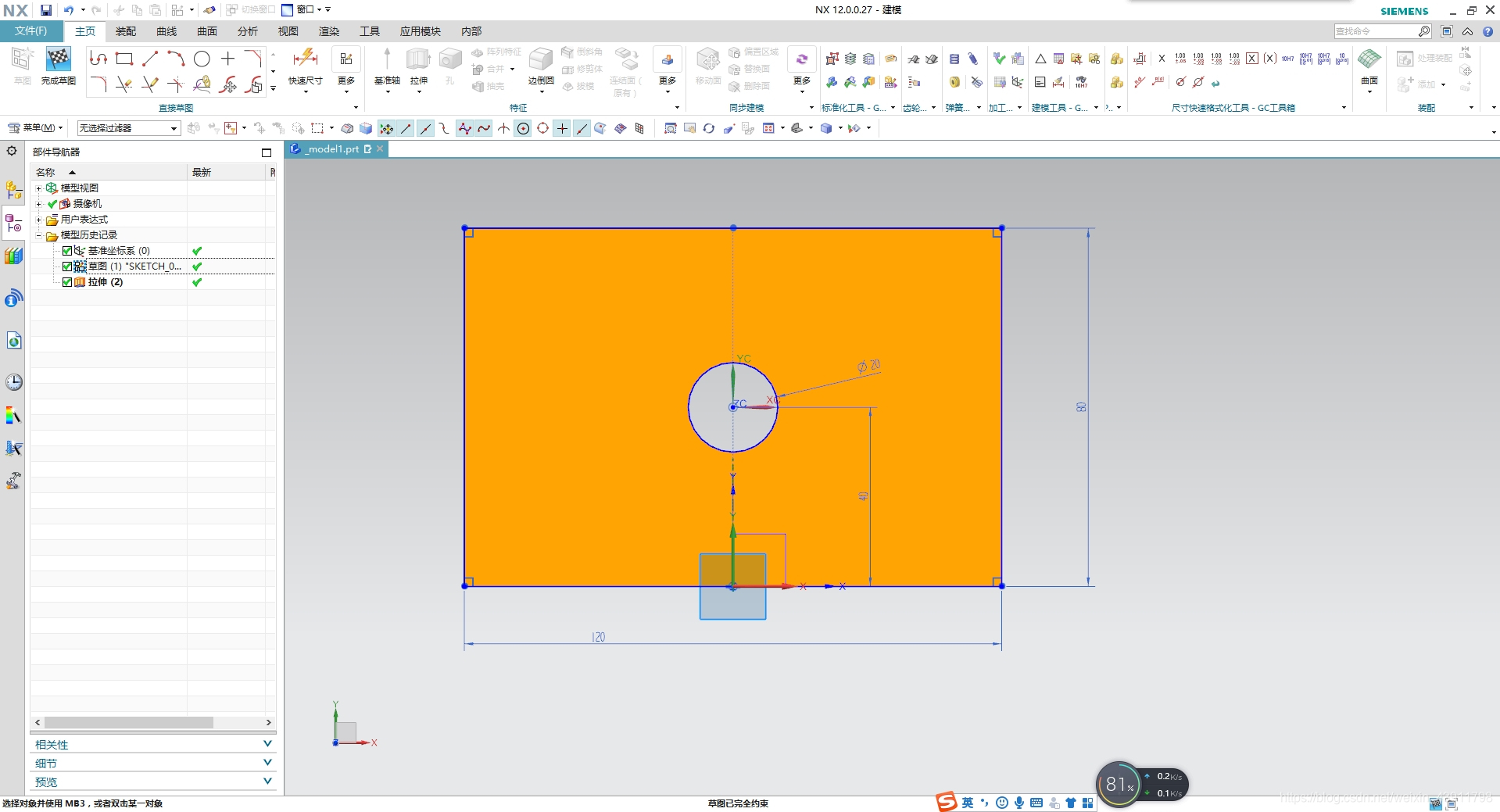Expand the 模型视图 tree node
The image size is (1500, 812).
pyautogui.click(x=38, y=188)
